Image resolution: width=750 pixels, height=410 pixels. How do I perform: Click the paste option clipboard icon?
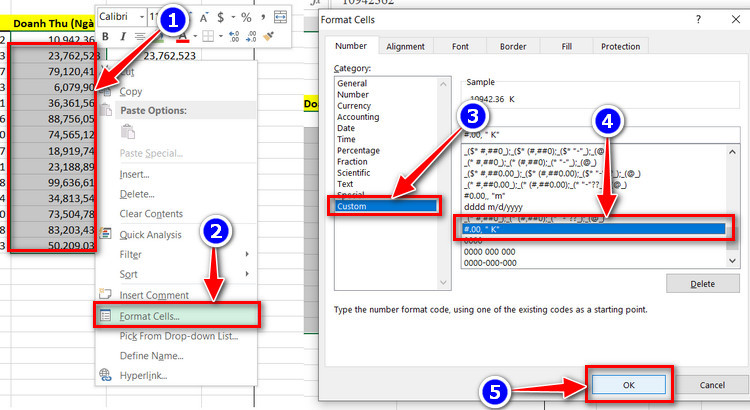click(x=128, y=131)
